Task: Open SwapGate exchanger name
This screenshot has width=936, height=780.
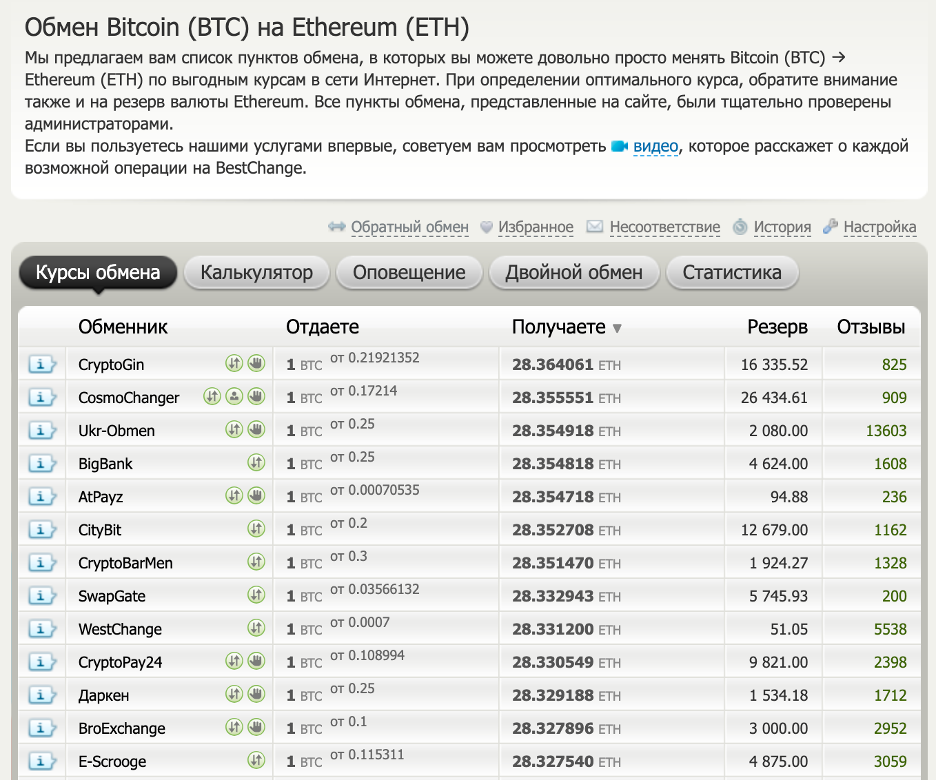Action: [x=112, y=596]
